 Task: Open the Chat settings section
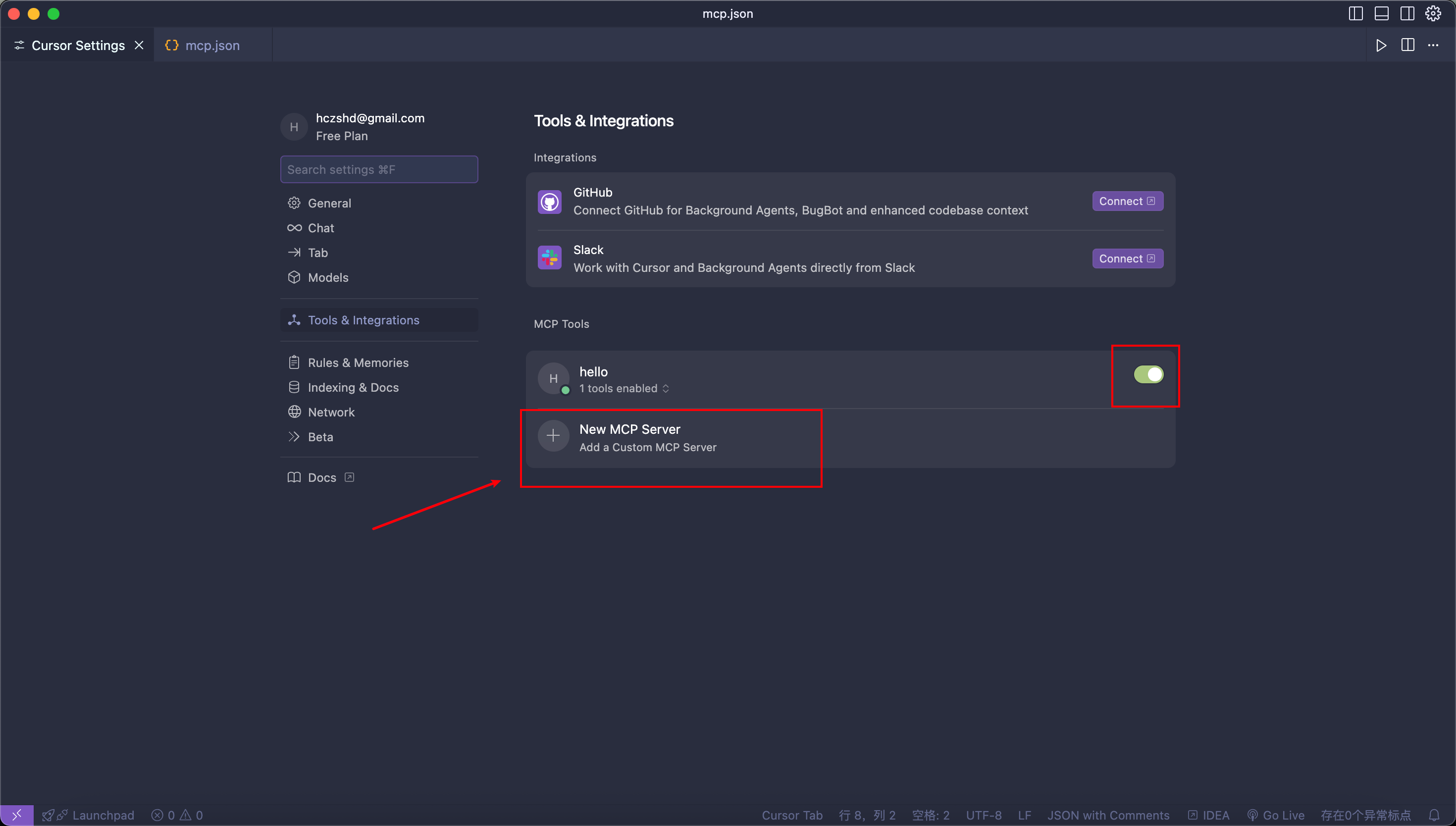tap(379, 228)
